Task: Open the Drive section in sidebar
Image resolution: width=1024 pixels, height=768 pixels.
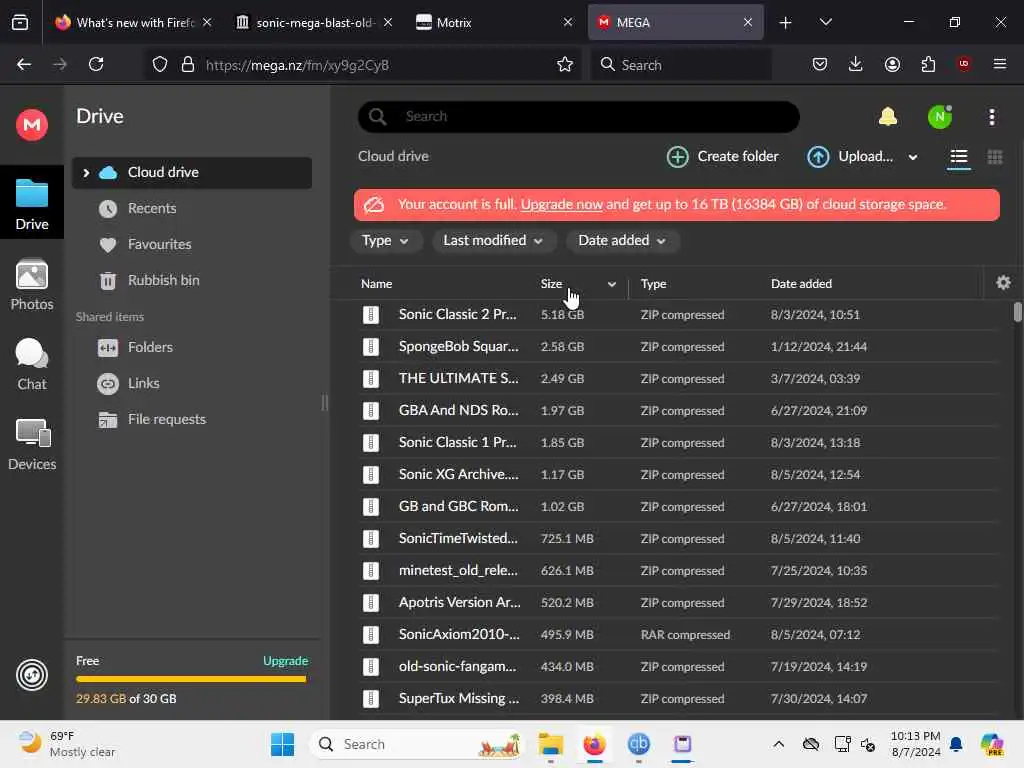Action: [x=32, y=204]
